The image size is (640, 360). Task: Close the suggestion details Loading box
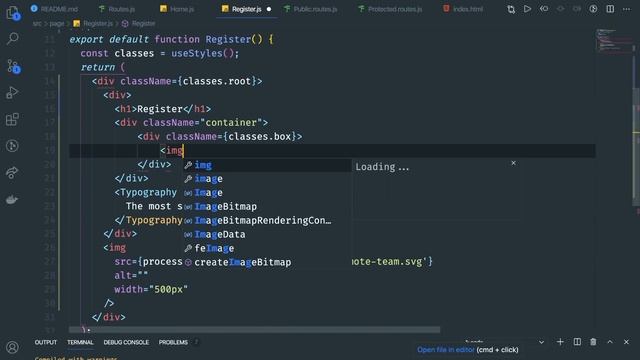(513, 163)
